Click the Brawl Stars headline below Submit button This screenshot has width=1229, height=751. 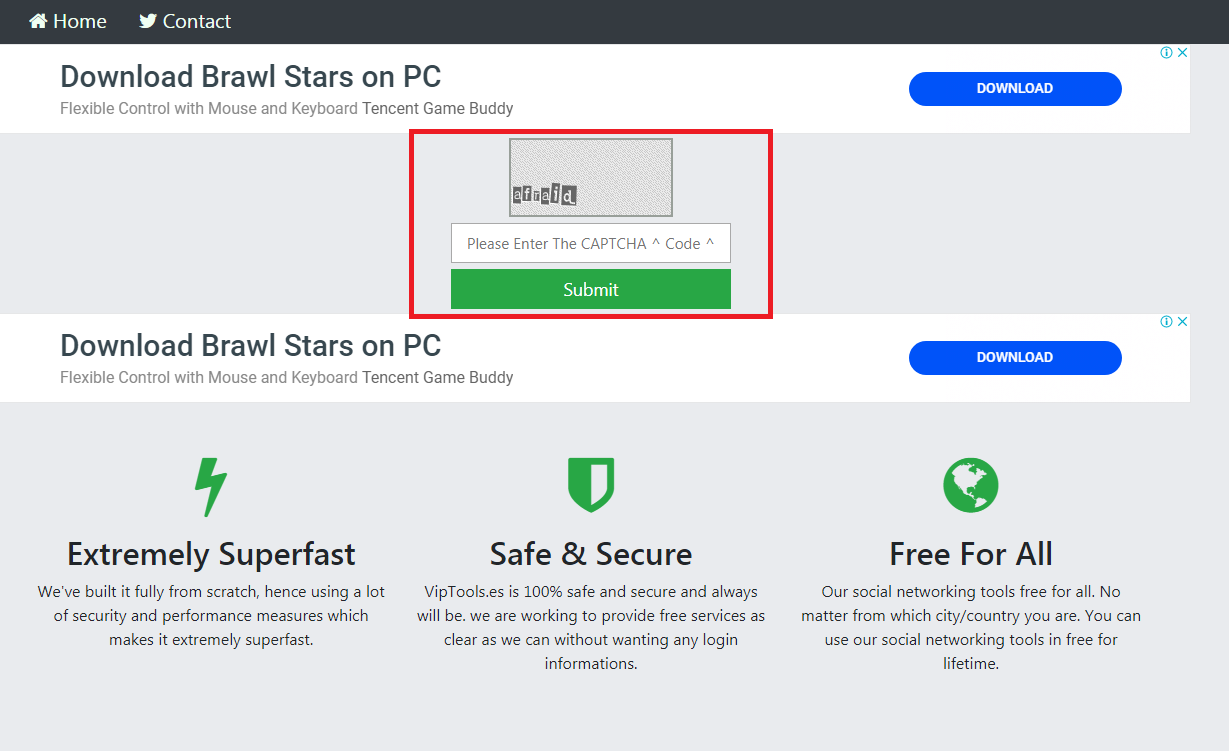(250, 345)
